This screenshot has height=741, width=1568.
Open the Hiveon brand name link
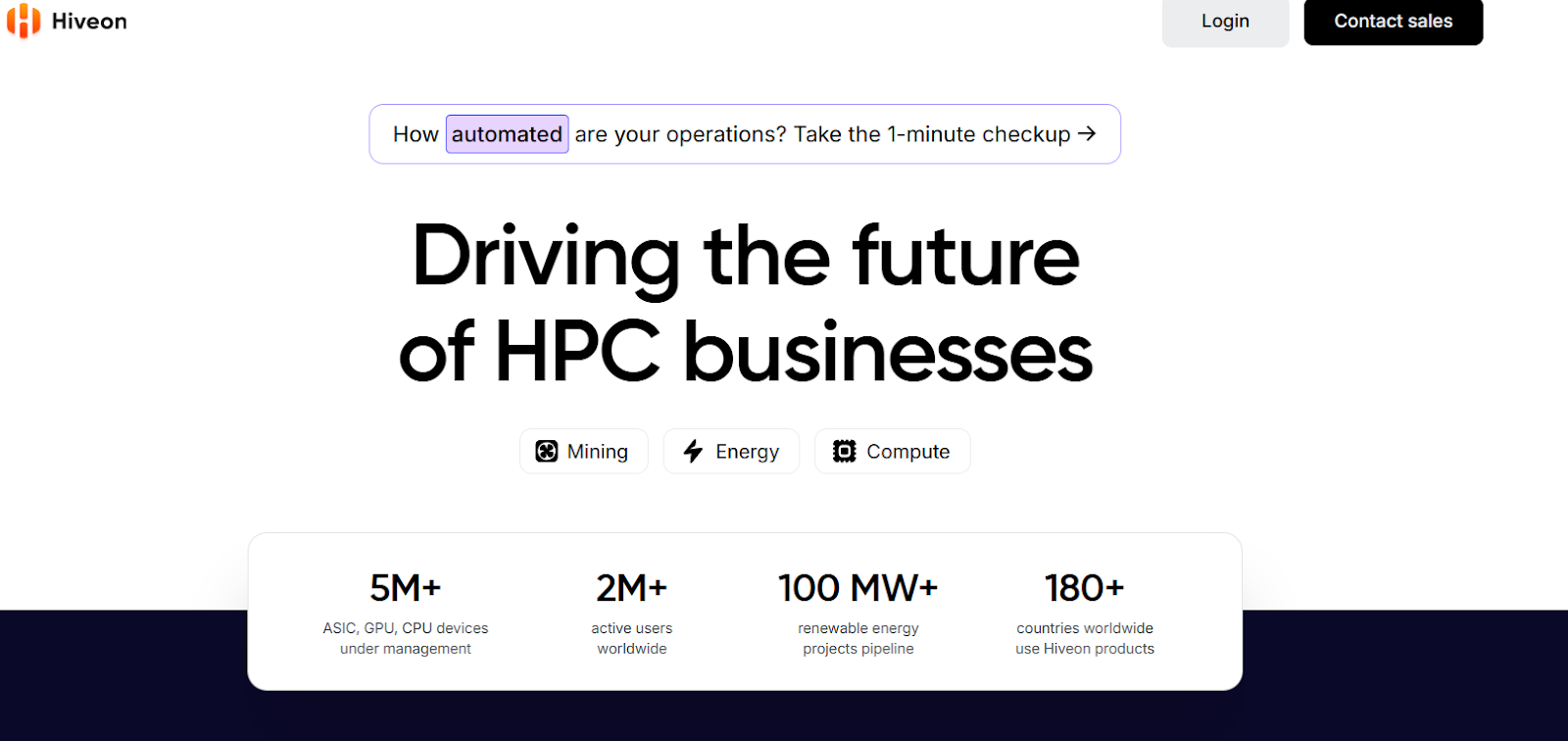tap(89, 22)
